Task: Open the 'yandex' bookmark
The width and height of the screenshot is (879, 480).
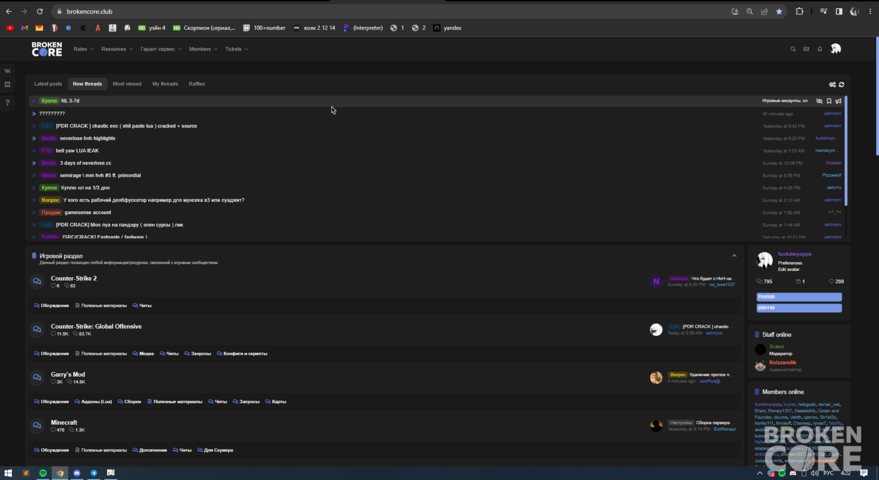Action: [447, 27]
